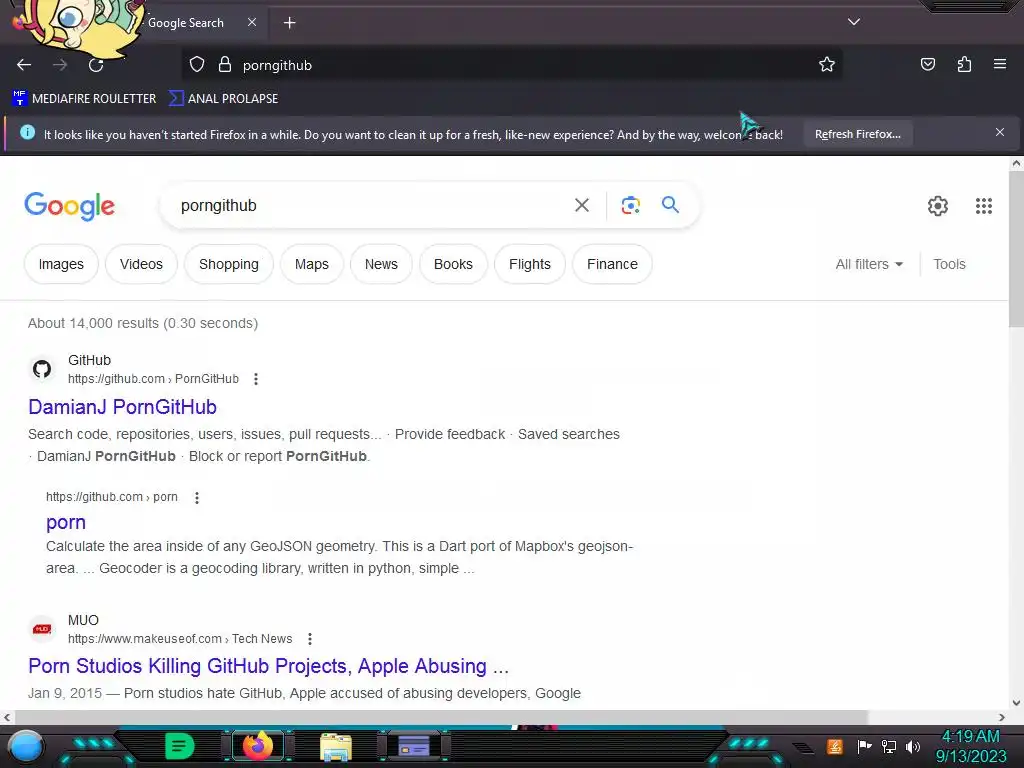1024x768 pixels.
Task: Submit search with magnifier icon
Action: (x=670, y=205)
